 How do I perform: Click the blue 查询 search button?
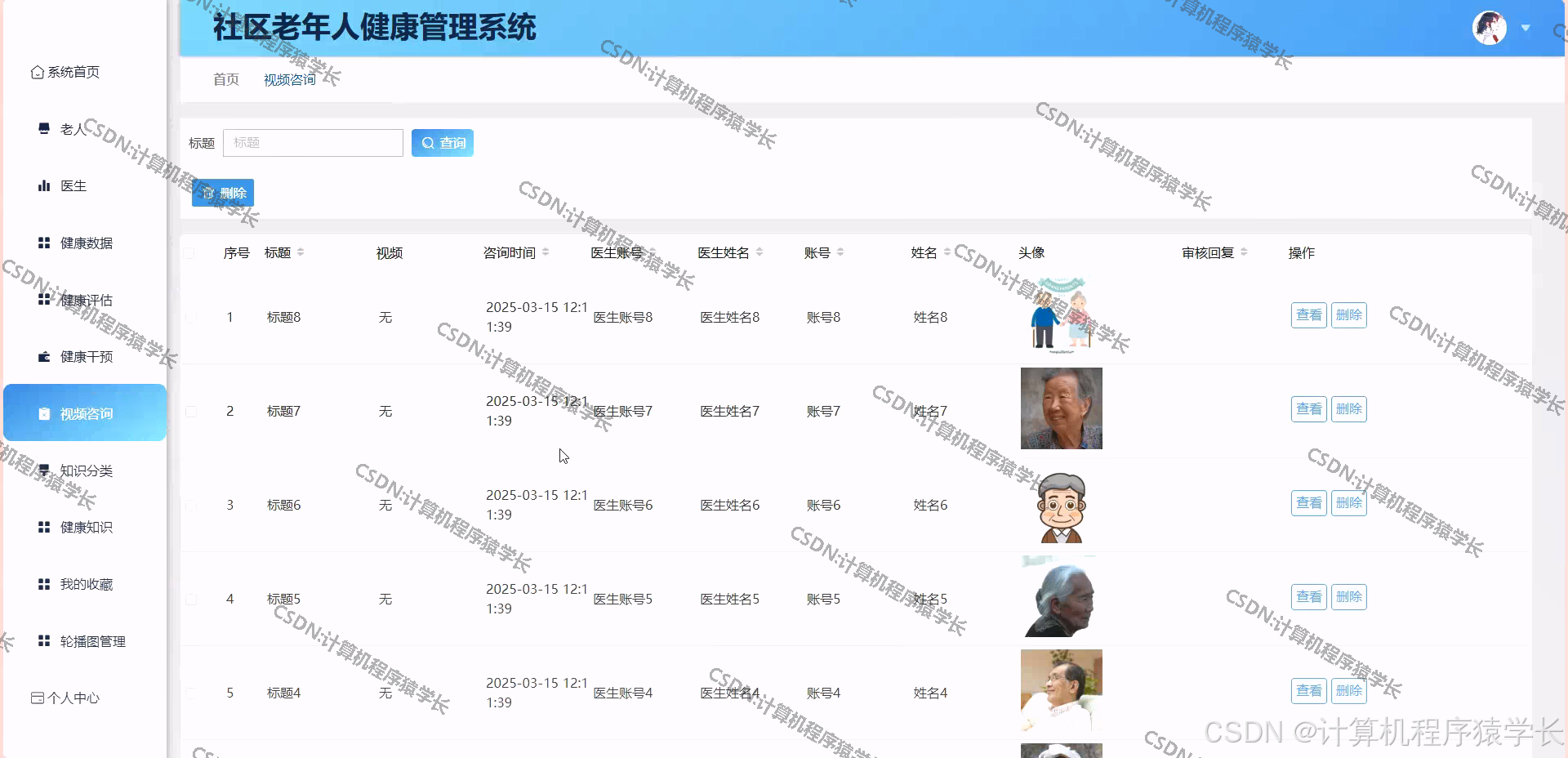pos(443,143)
